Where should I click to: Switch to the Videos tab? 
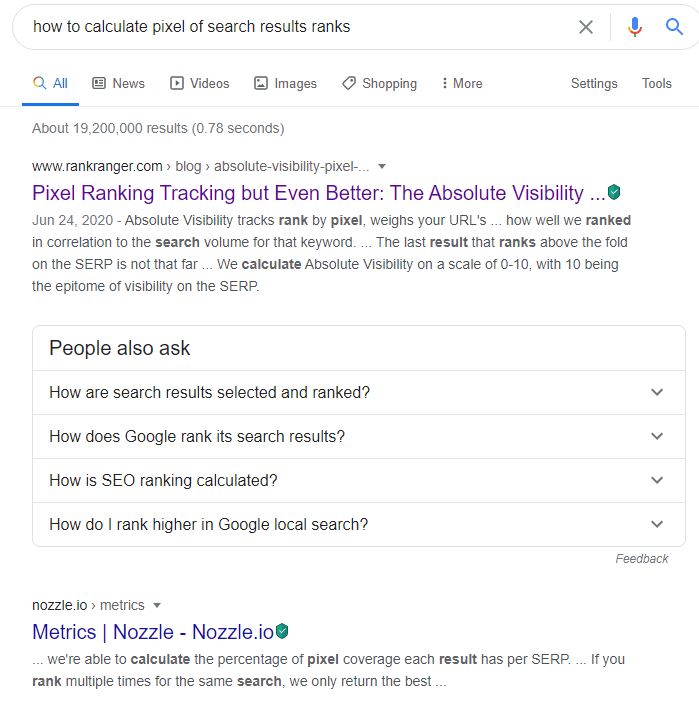coord(199,84)
